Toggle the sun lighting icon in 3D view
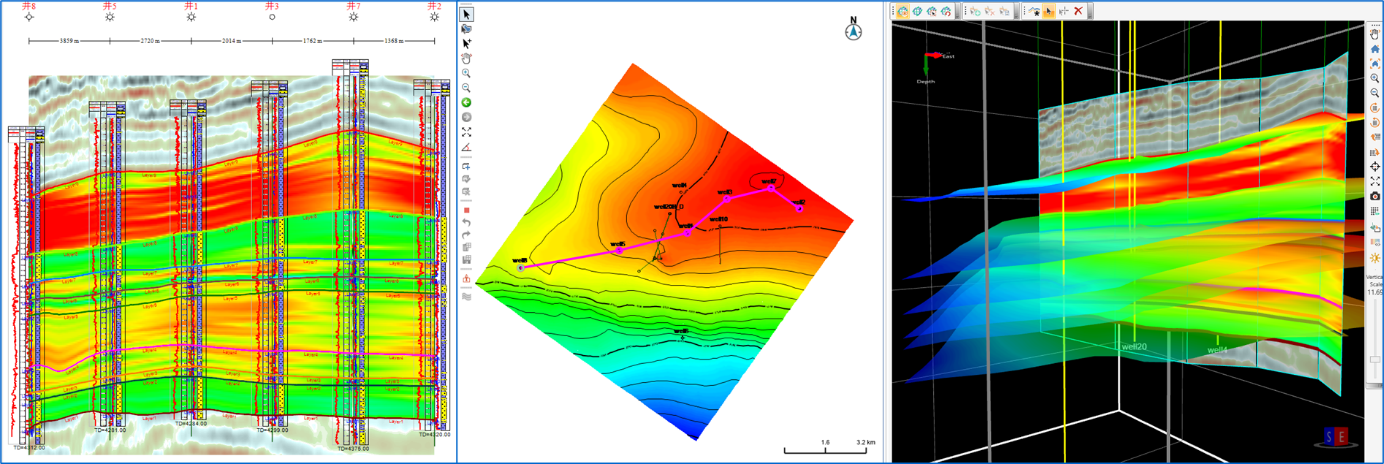 1376,258
